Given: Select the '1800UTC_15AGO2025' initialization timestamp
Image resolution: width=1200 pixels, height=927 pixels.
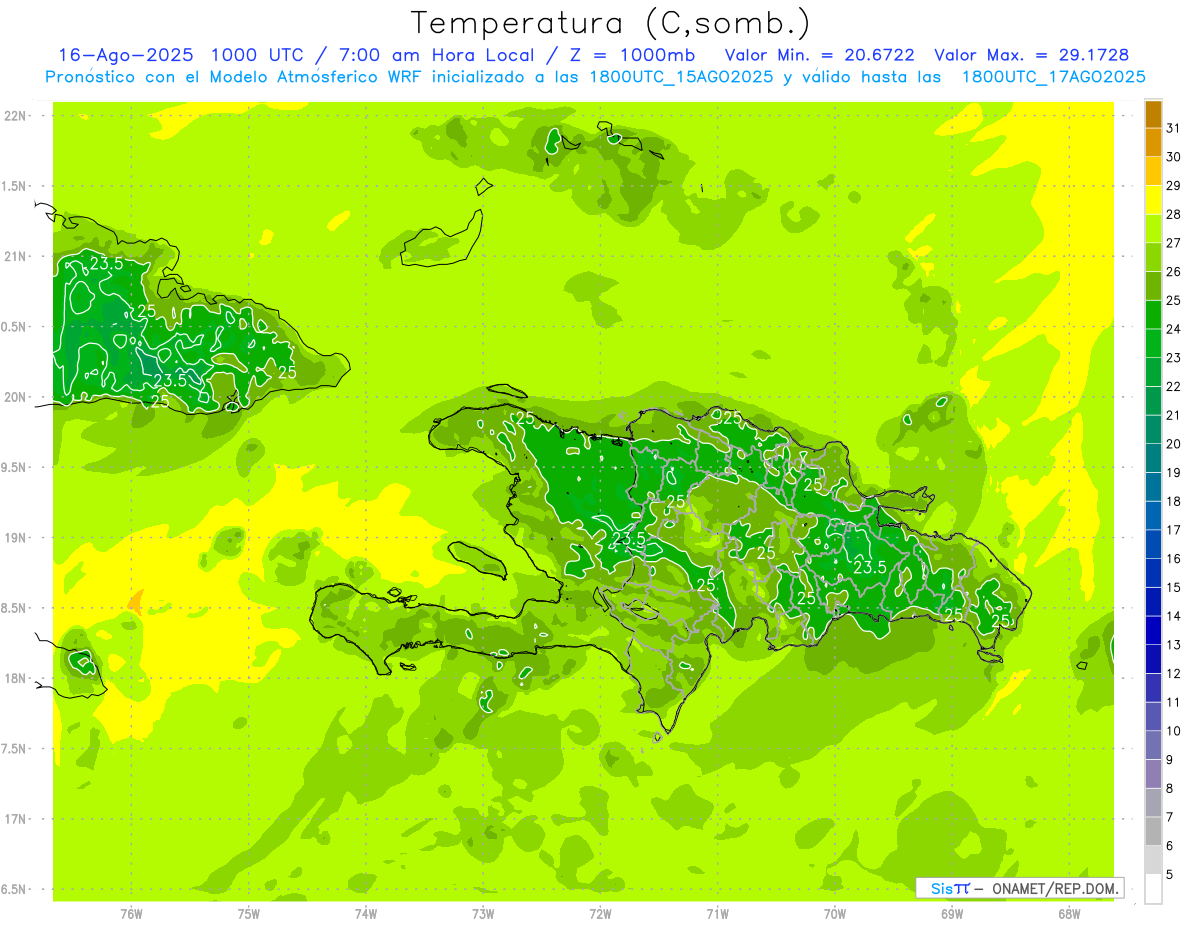Looking at the screenshot, I should pyautogui.click(x=682, y=77).
